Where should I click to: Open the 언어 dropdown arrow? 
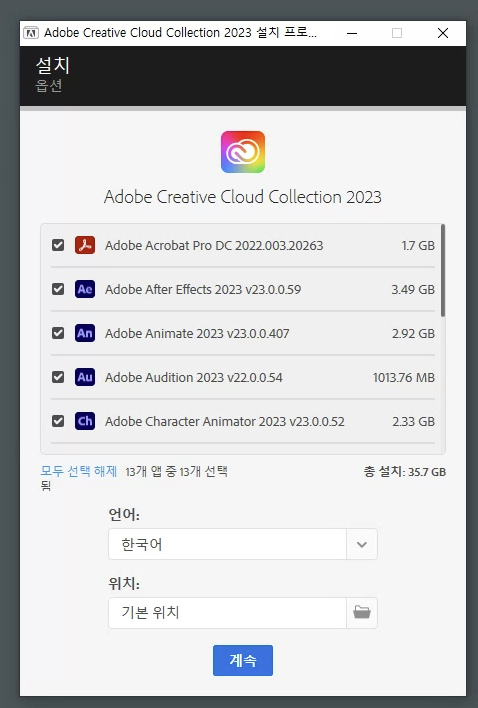coord(362,544)
